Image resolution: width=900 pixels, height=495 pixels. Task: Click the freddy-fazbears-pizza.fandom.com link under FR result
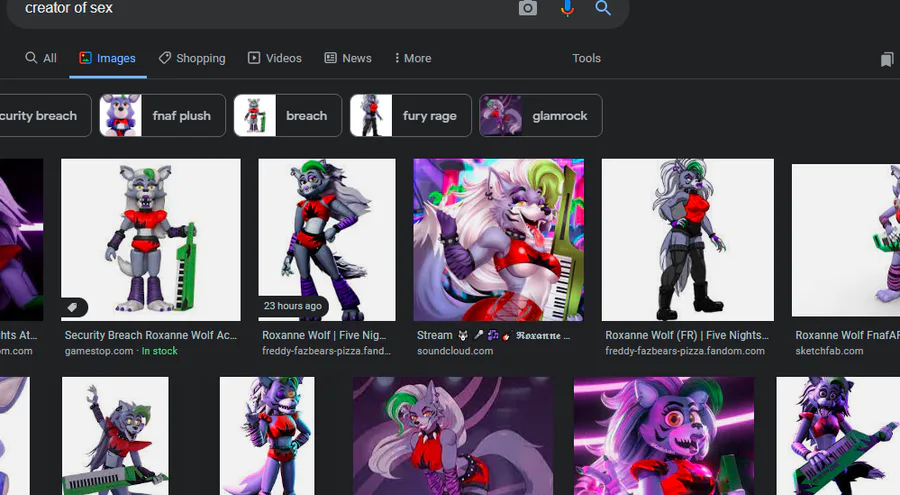685,351
